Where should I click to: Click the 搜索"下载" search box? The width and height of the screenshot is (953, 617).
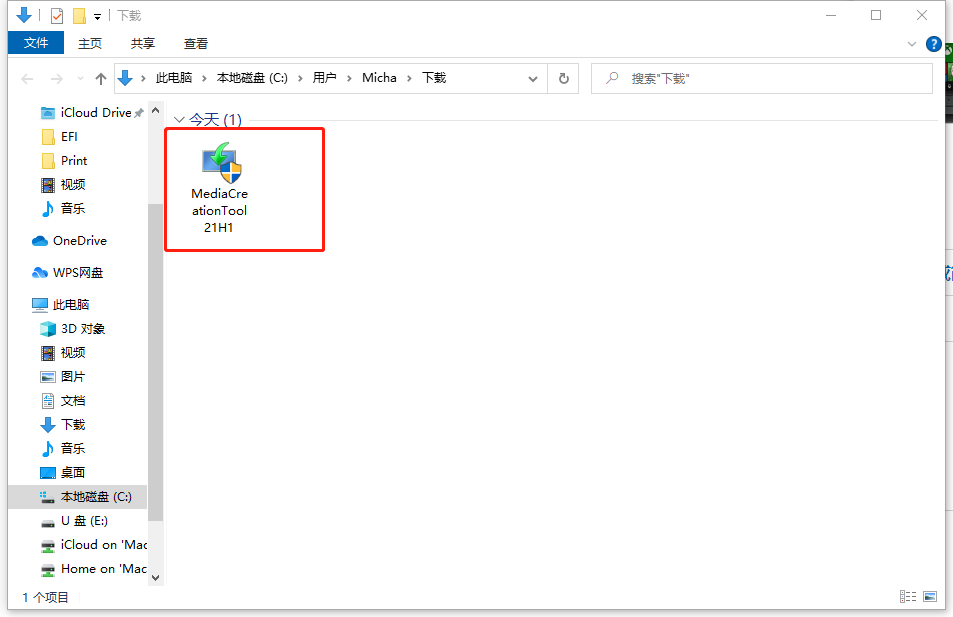point(770,78)
